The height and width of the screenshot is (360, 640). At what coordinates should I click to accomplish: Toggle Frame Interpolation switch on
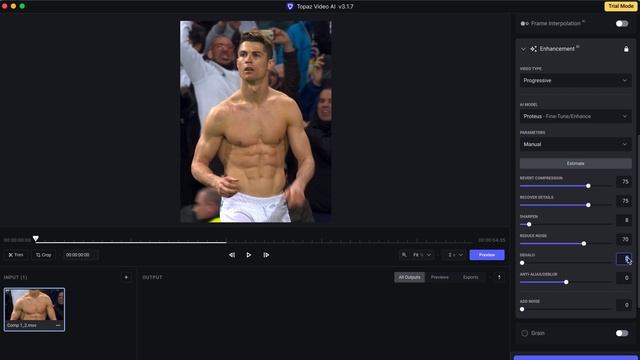tap(622, 24)
